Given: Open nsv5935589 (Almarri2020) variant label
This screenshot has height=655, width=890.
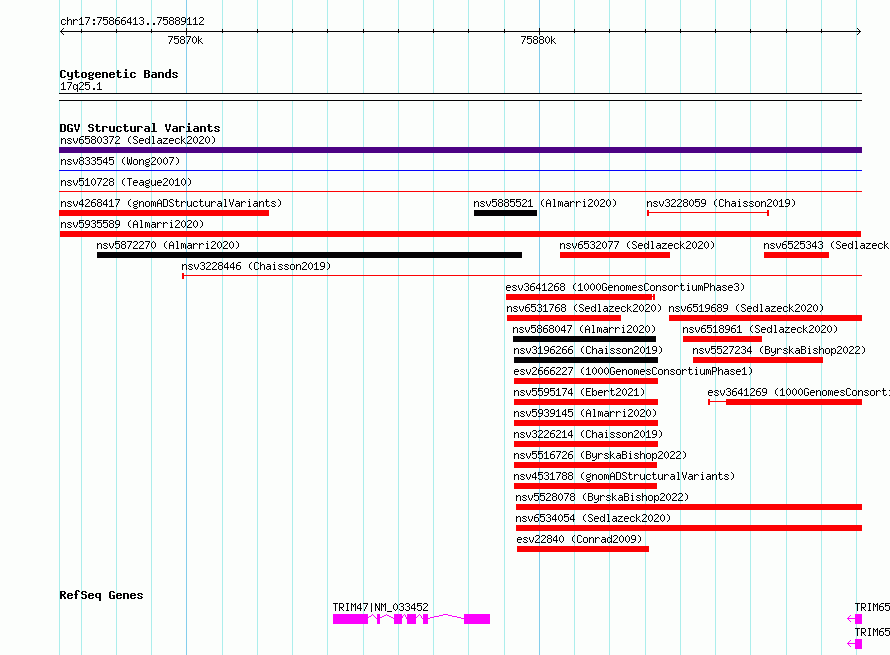Looking at the screenshot, I should pos(132,224).
